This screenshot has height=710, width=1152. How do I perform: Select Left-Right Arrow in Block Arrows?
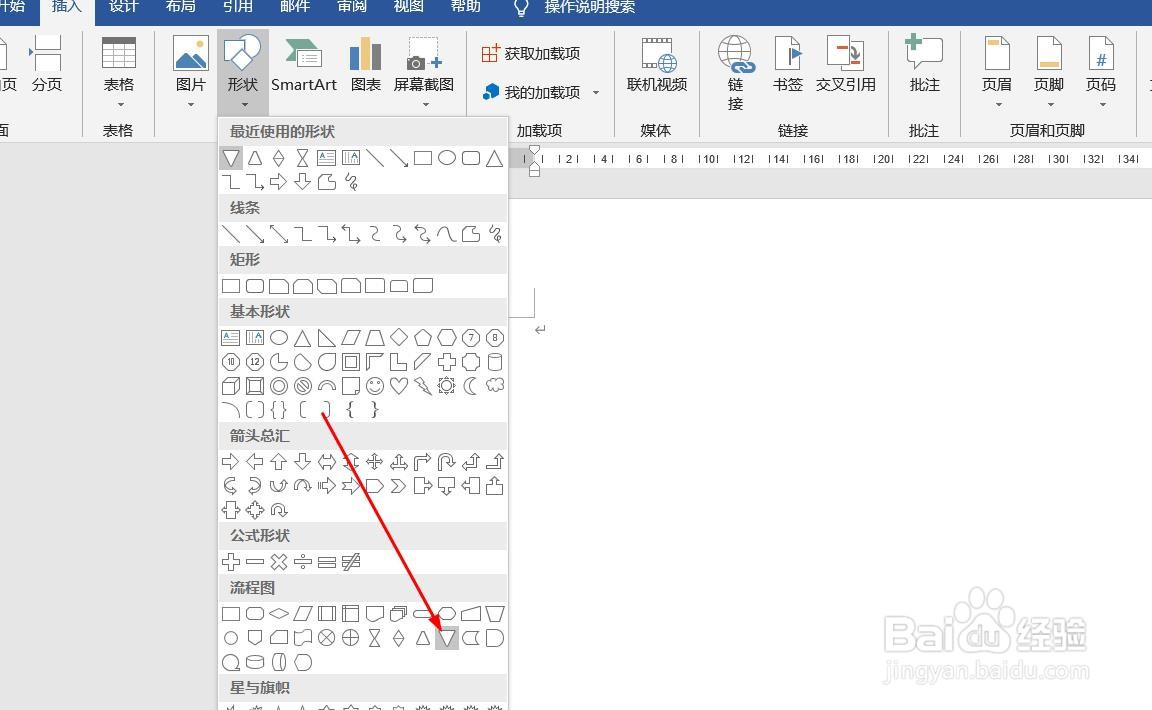coord(326,462)
